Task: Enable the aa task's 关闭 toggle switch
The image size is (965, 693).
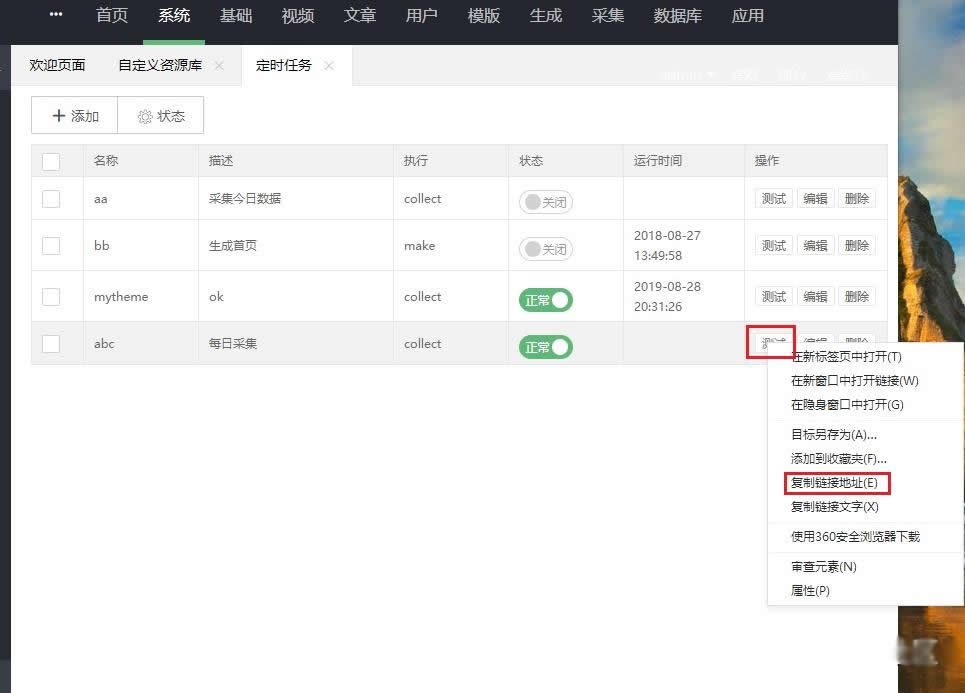Action: coord(545,201)
